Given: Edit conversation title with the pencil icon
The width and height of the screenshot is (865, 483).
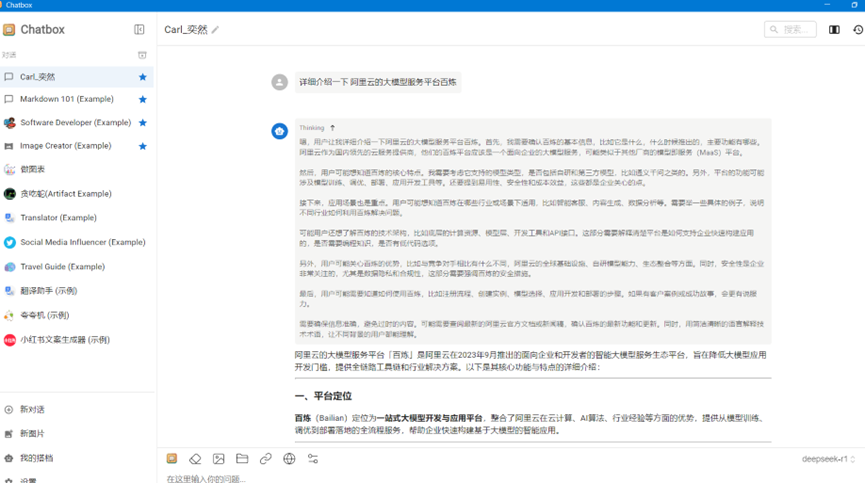Looking at the screenshot, I should click(x=215, y=30).
